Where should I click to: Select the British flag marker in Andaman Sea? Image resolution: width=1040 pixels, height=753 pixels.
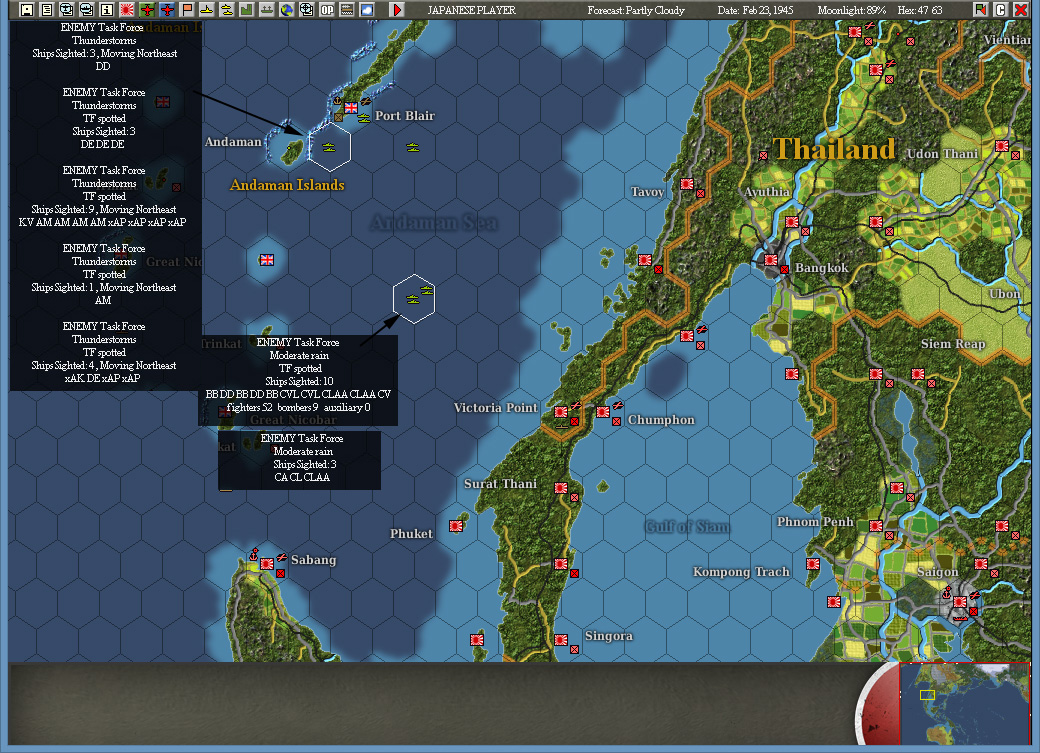coord(267,259)
